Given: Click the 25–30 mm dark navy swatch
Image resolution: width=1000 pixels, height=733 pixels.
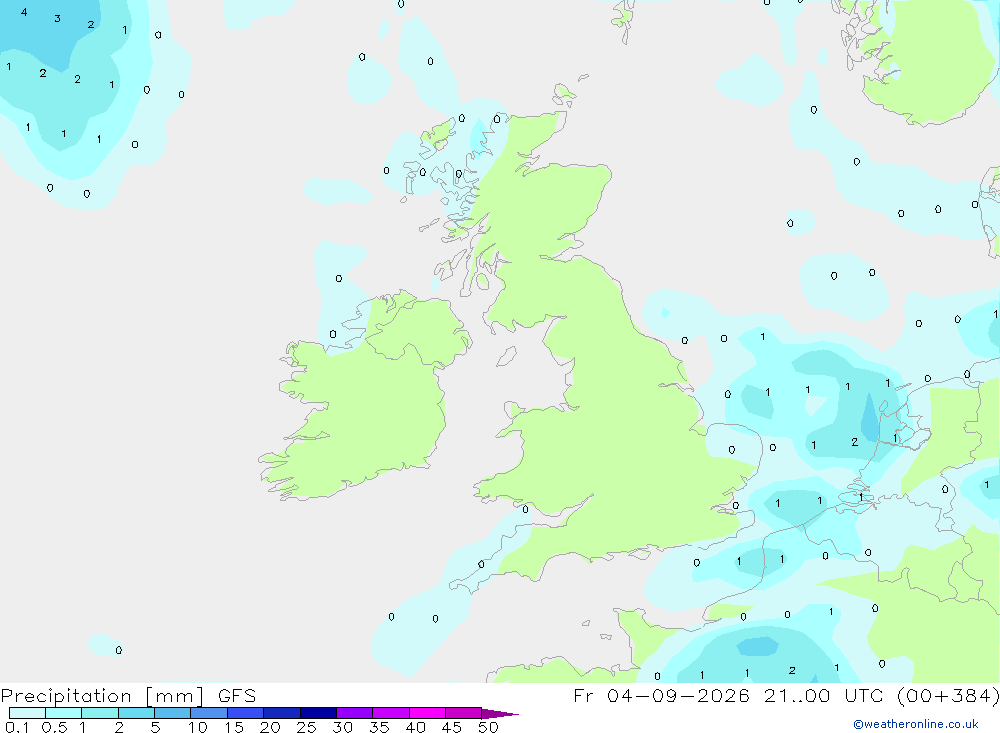Looking at the screenshot, I should [x=318, y=713].
